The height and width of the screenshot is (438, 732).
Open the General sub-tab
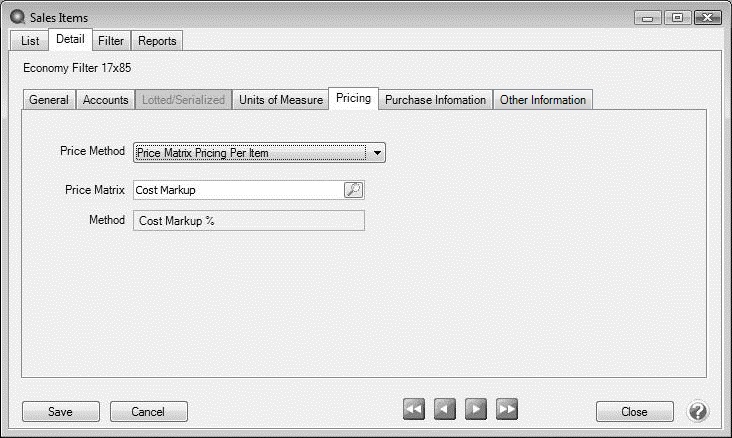point(49,100)
